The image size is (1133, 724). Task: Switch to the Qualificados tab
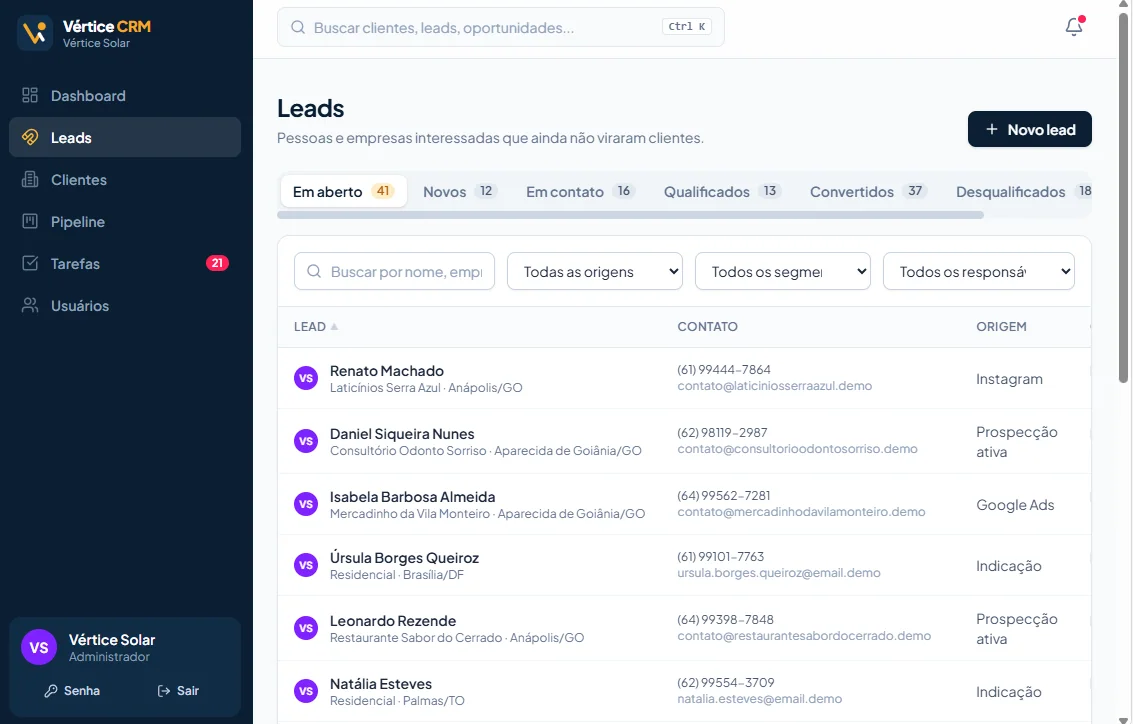click(723, 191)
